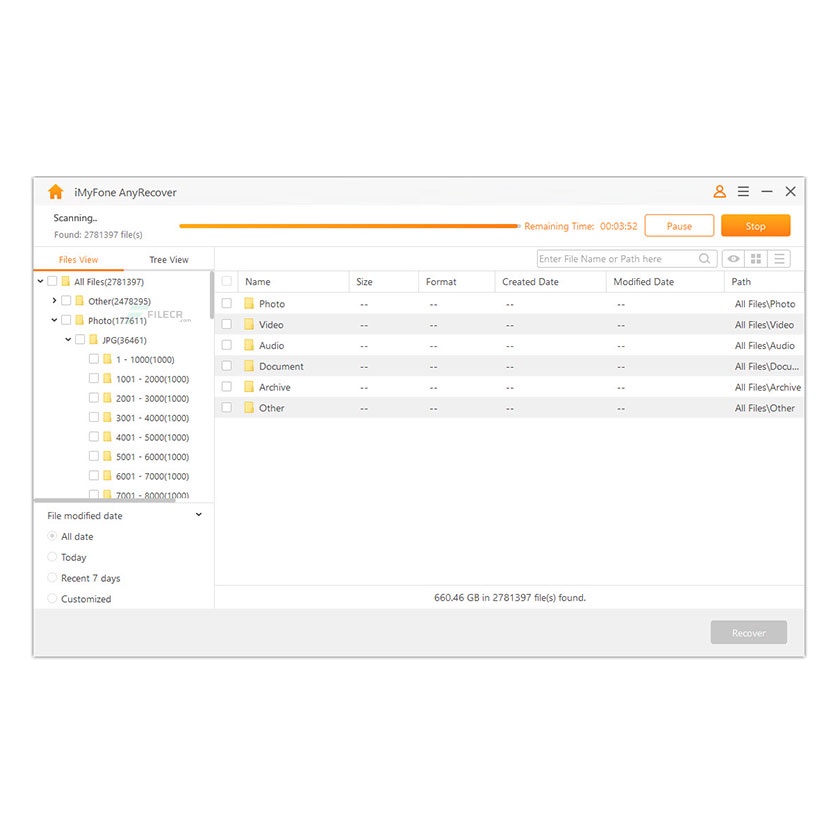
Task: Switch to the Tree View tab
Action: point(169,260)
